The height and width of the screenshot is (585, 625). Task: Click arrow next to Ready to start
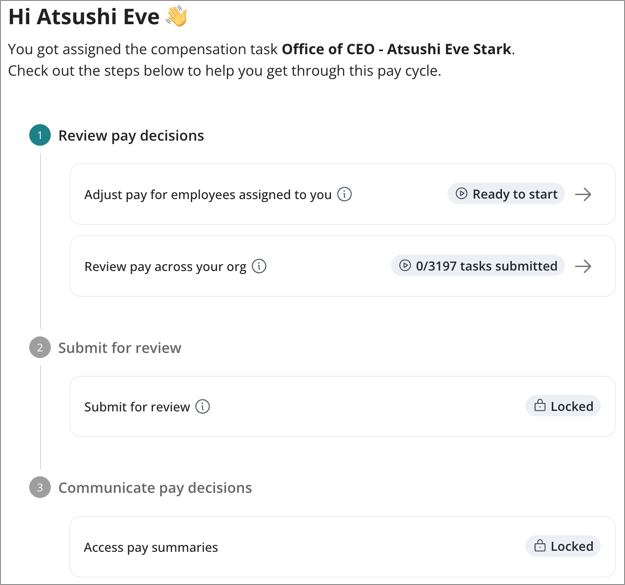coord(583,195)
